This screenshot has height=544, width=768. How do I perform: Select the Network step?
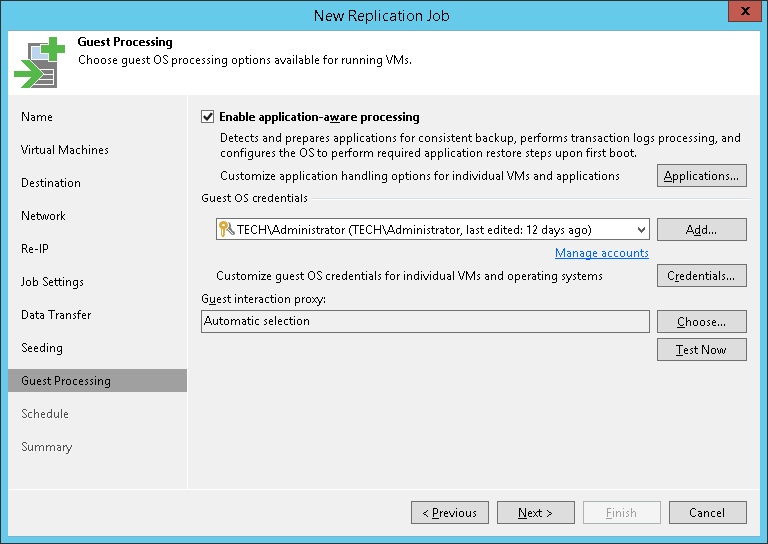43,216
